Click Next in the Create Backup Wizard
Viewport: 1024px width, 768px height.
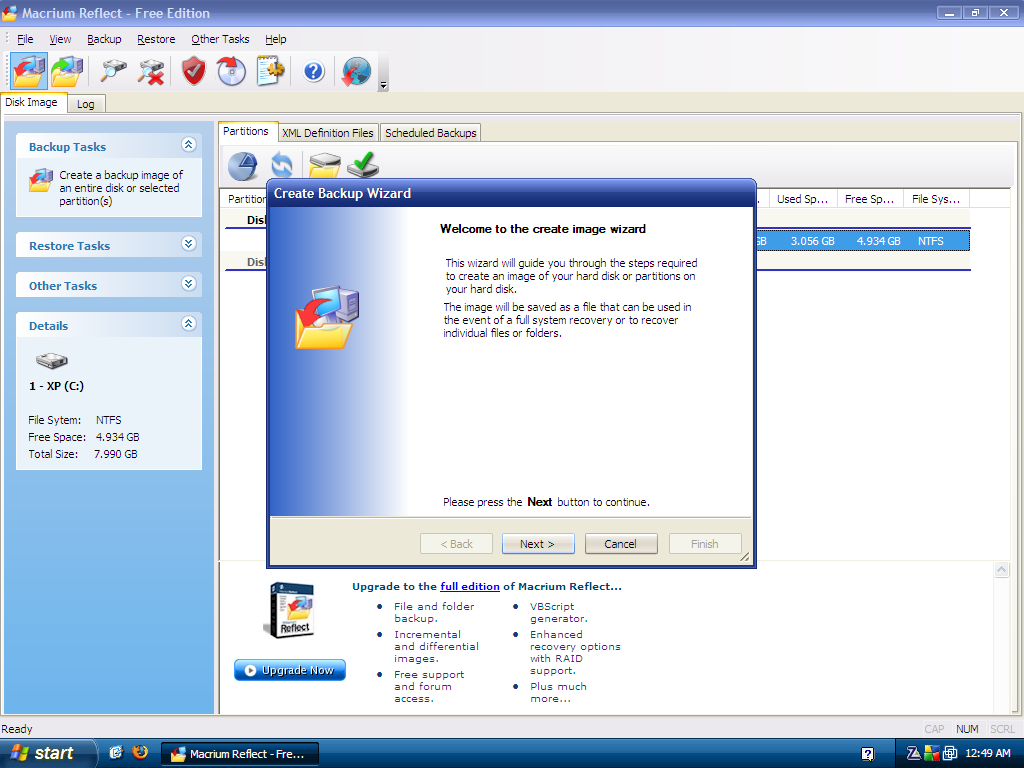click(x=537, y=544)
